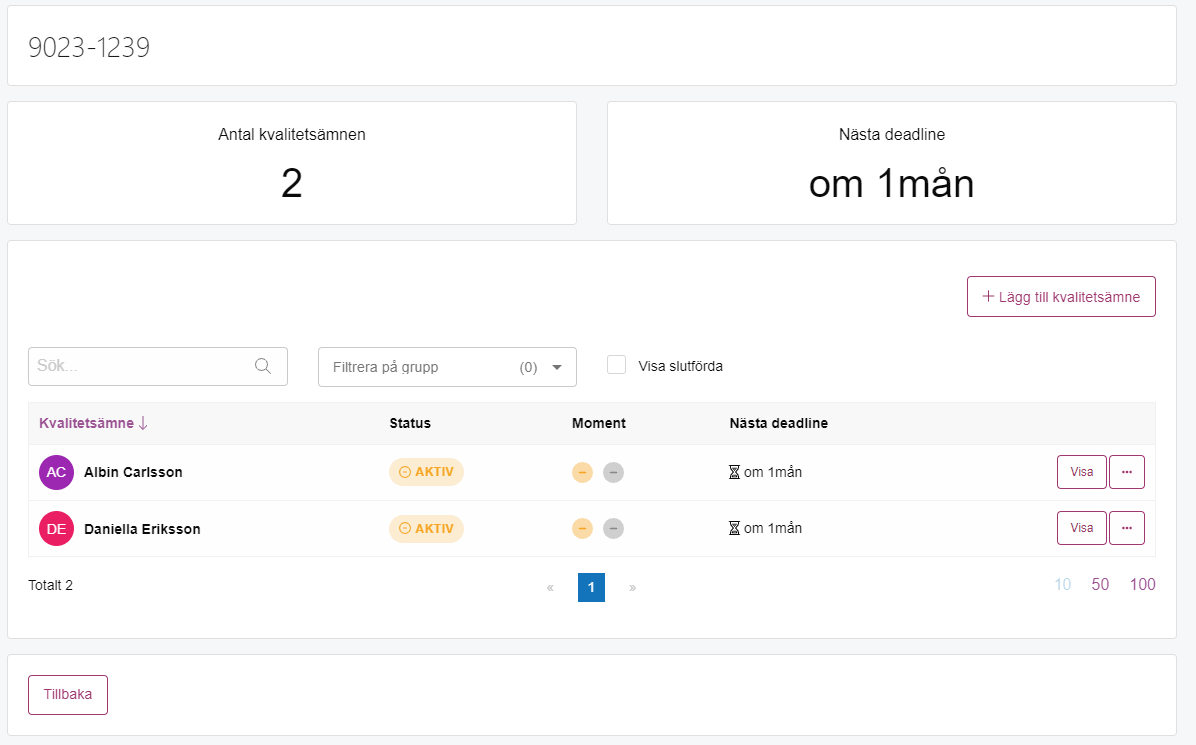Viewport: 1196px width, 745px height.
Task: Click the grey moment circle for Daniella Eriksson
Action: [613, 528]
